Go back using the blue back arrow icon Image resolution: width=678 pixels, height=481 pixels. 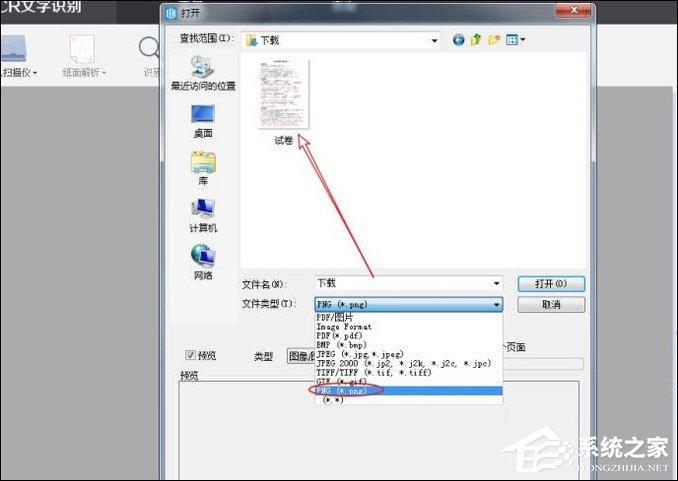tap(458, 40)
